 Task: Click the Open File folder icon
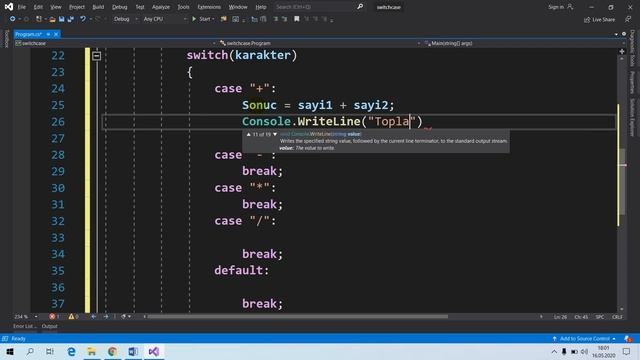pyautogui.click(x=53, y=19)
